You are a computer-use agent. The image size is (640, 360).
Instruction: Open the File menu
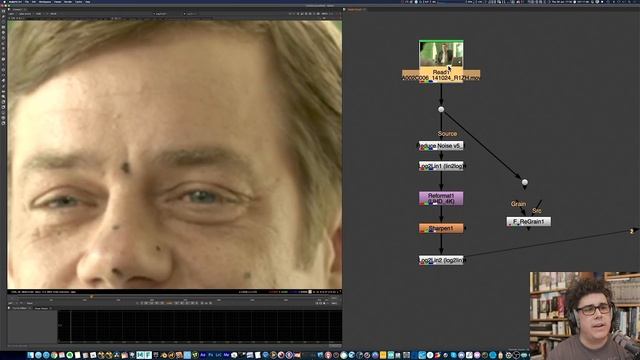(27, 2)
